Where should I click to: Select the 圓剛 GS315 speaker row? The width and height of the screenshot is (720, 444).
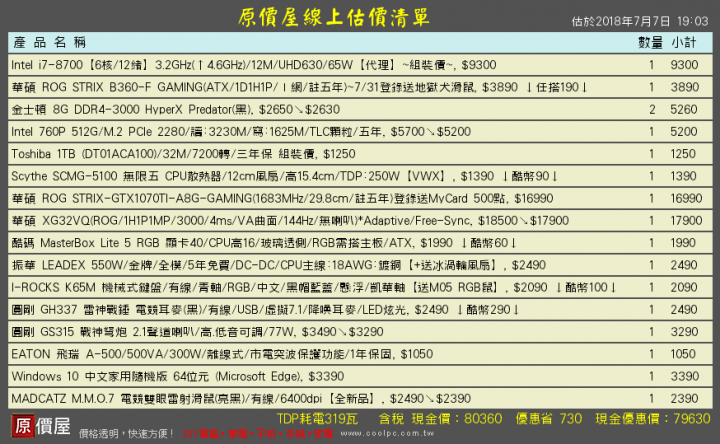(x=360, y=332)
